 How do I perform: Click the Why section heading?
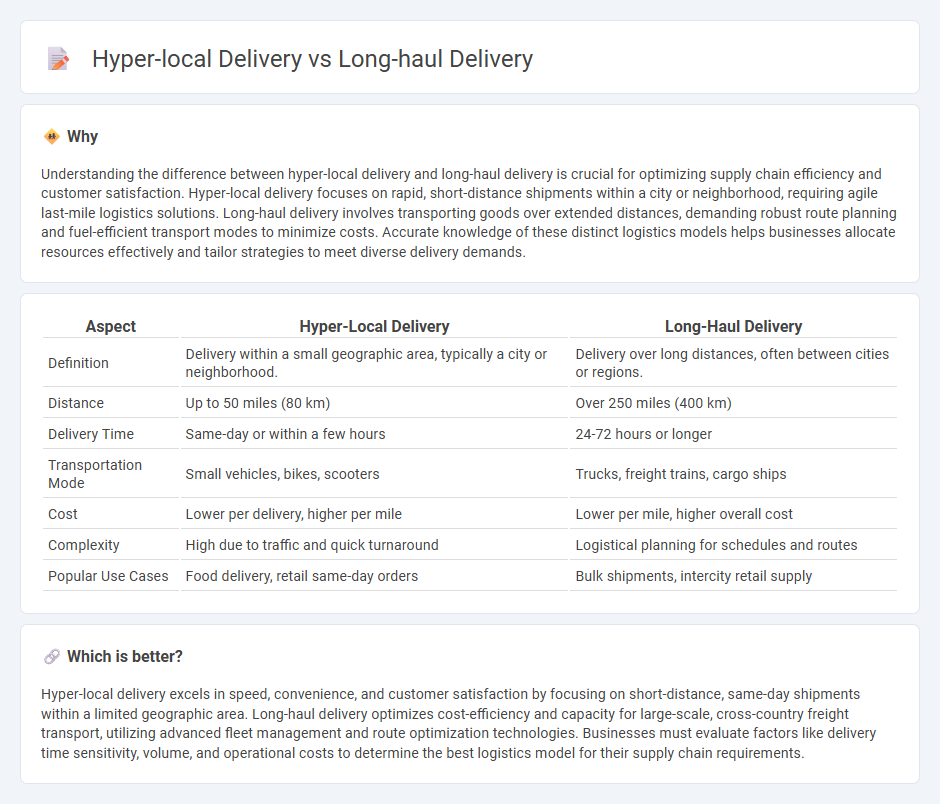pyautogui.click(x=82, y=137)
